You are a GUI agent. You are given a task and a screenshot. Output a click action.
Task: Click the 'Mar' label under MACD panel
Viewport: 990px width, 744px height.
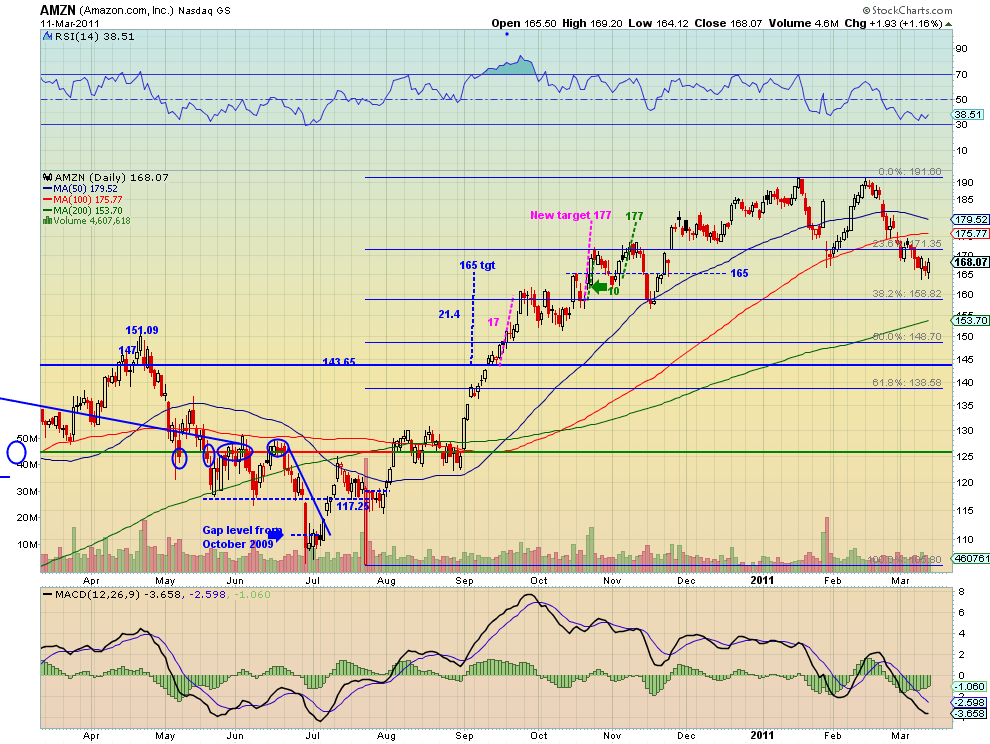click(x=900, y=736)
